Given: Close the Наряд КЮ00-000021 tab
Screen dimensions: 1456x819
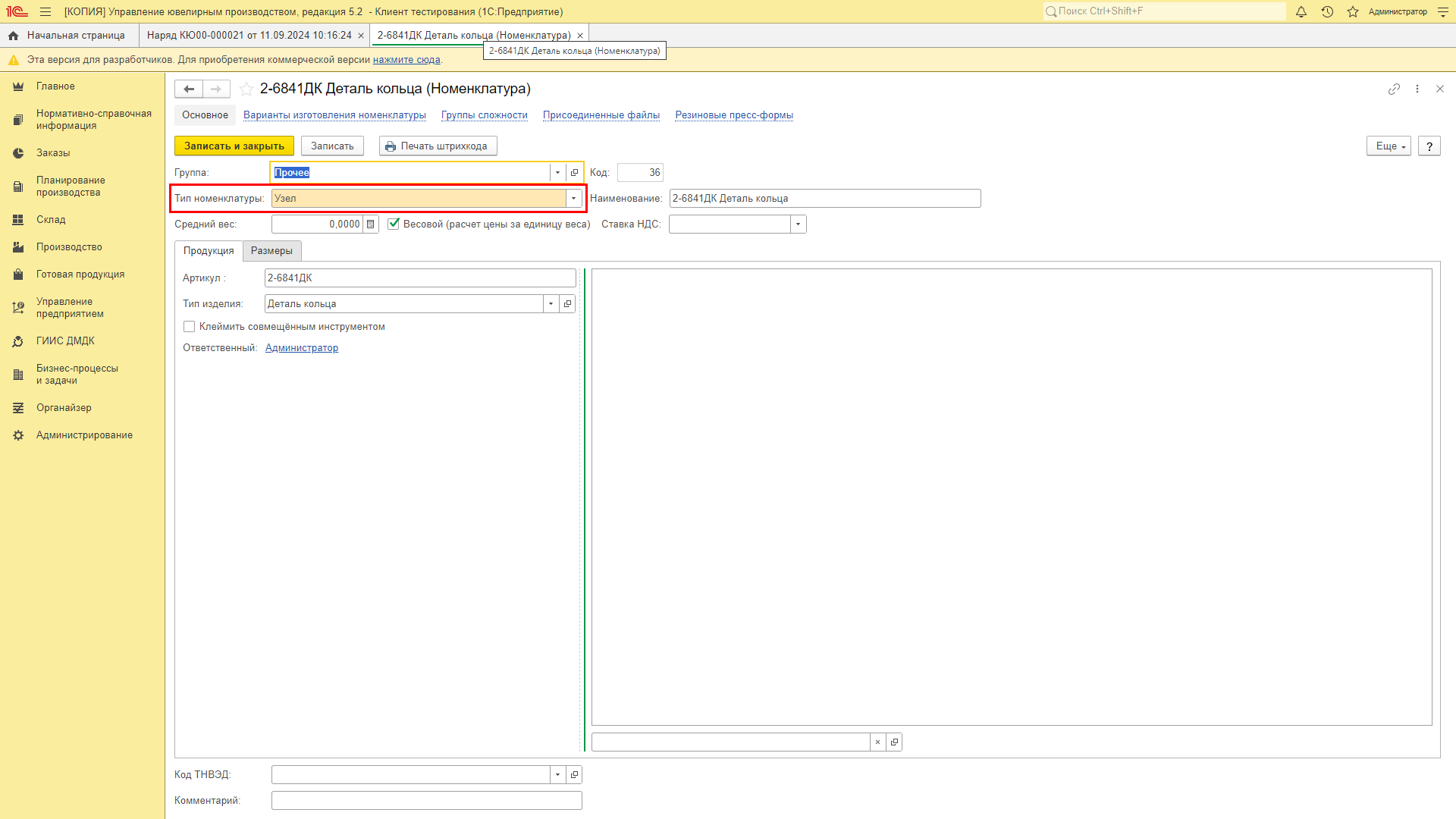Looking at the screenshot, I should (361, 36).
